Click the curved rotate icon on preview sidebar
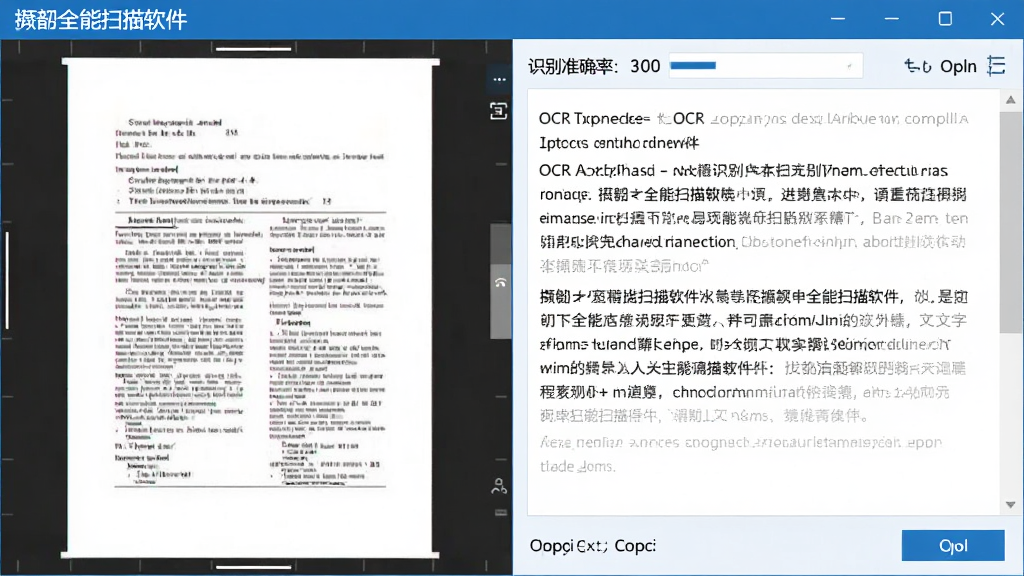Screen dimensions: 1024x576 pyautogui.click(x=501, y=283)
